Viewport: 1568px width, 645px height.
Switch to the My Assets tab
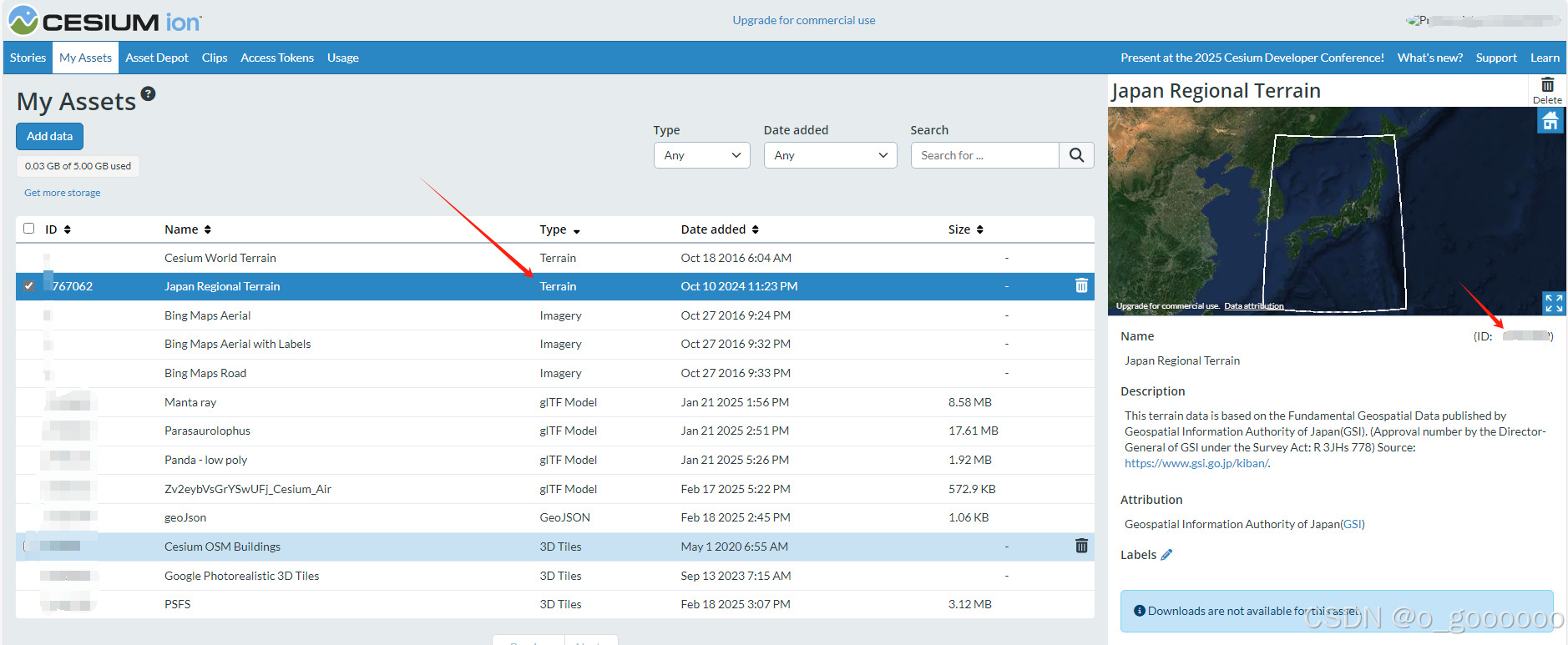click(85, 58)
